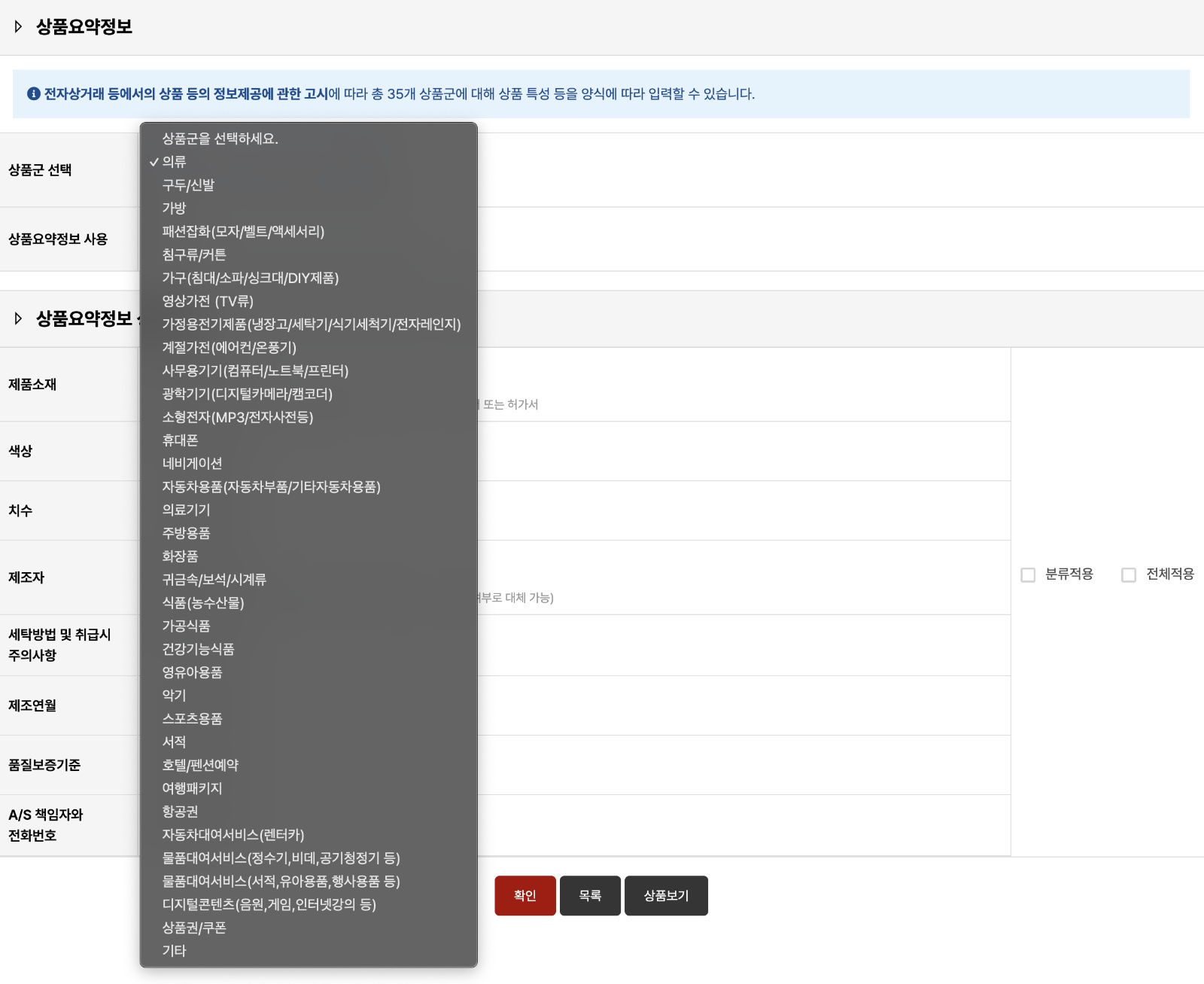Pick 광학기기(디지털카메라/캠코더) option

coord(309,394)
